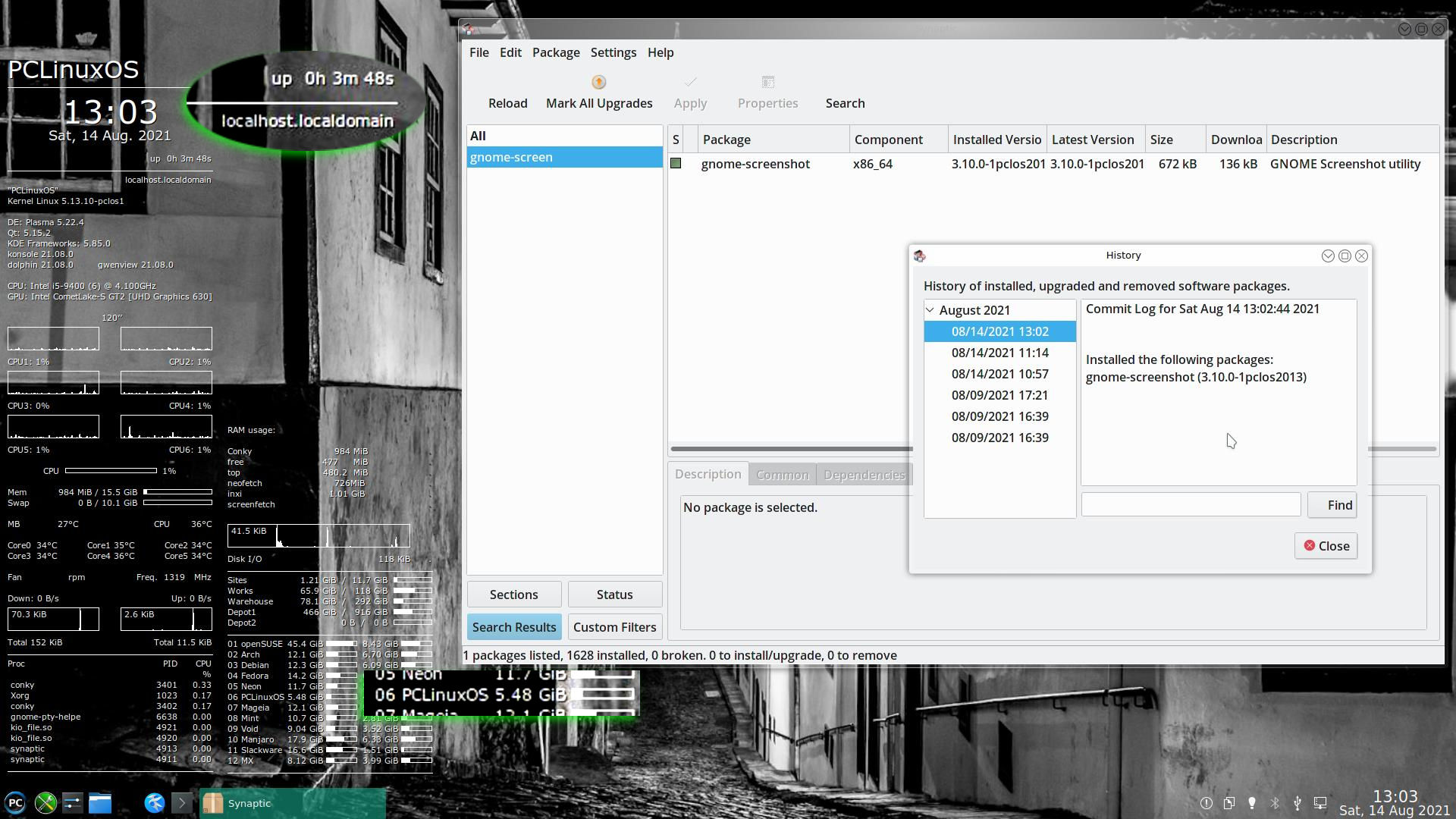
Task: Launch System Settings sliders icon in taskbar
Action: coord(72,803)
